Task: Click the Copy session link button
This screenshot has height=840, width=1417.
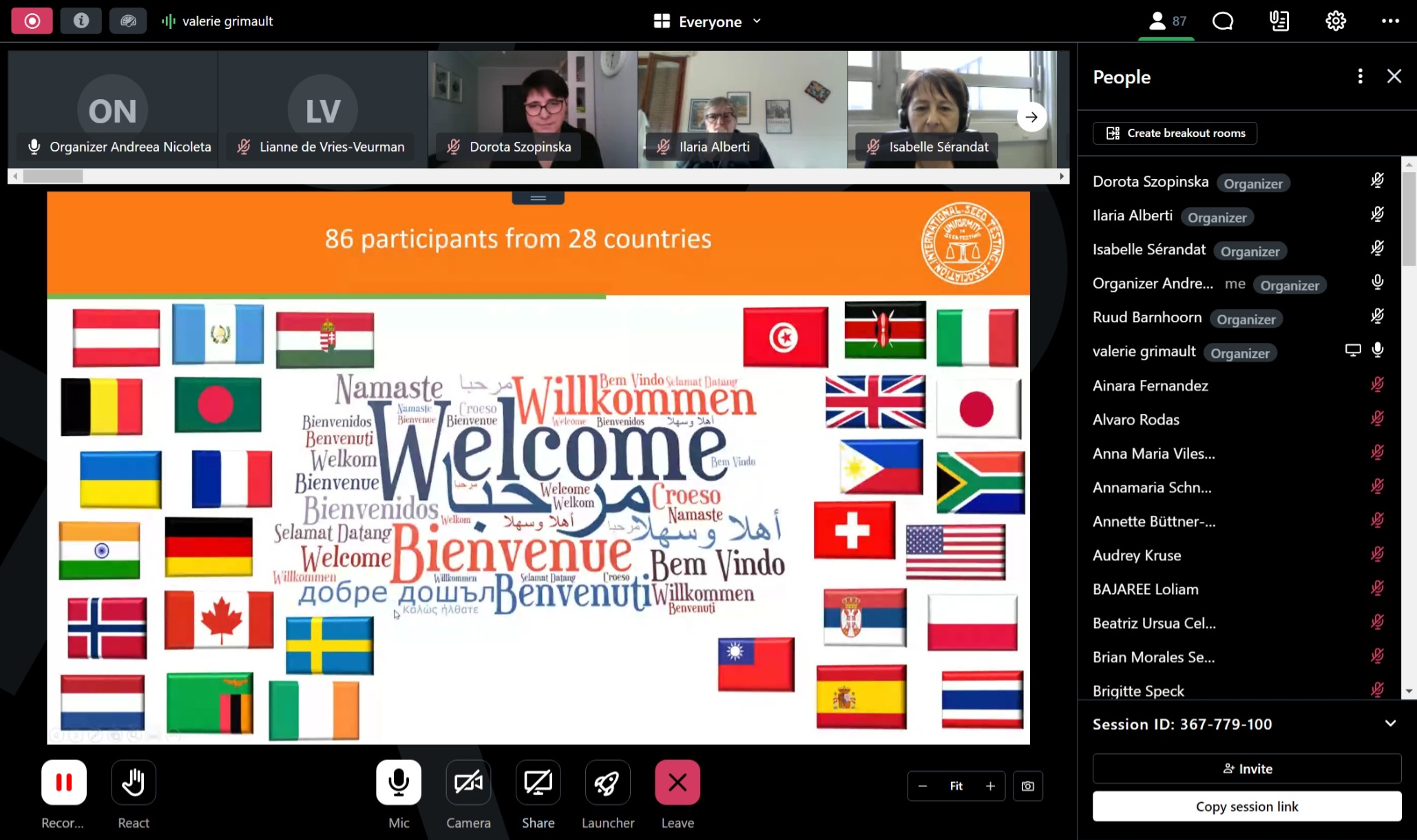Action: pyautogui.click(x=1246, y=806)
